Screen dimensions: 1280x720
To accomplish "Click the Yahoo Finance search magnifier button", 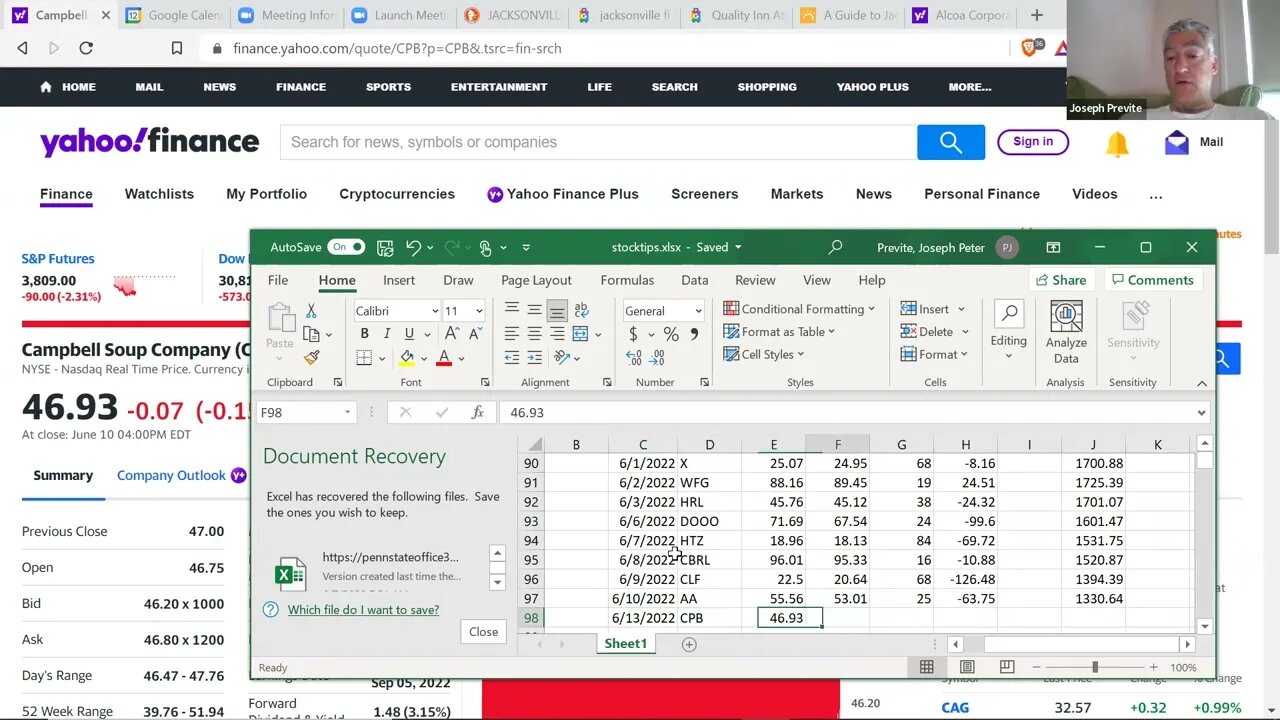I will 951,142.
